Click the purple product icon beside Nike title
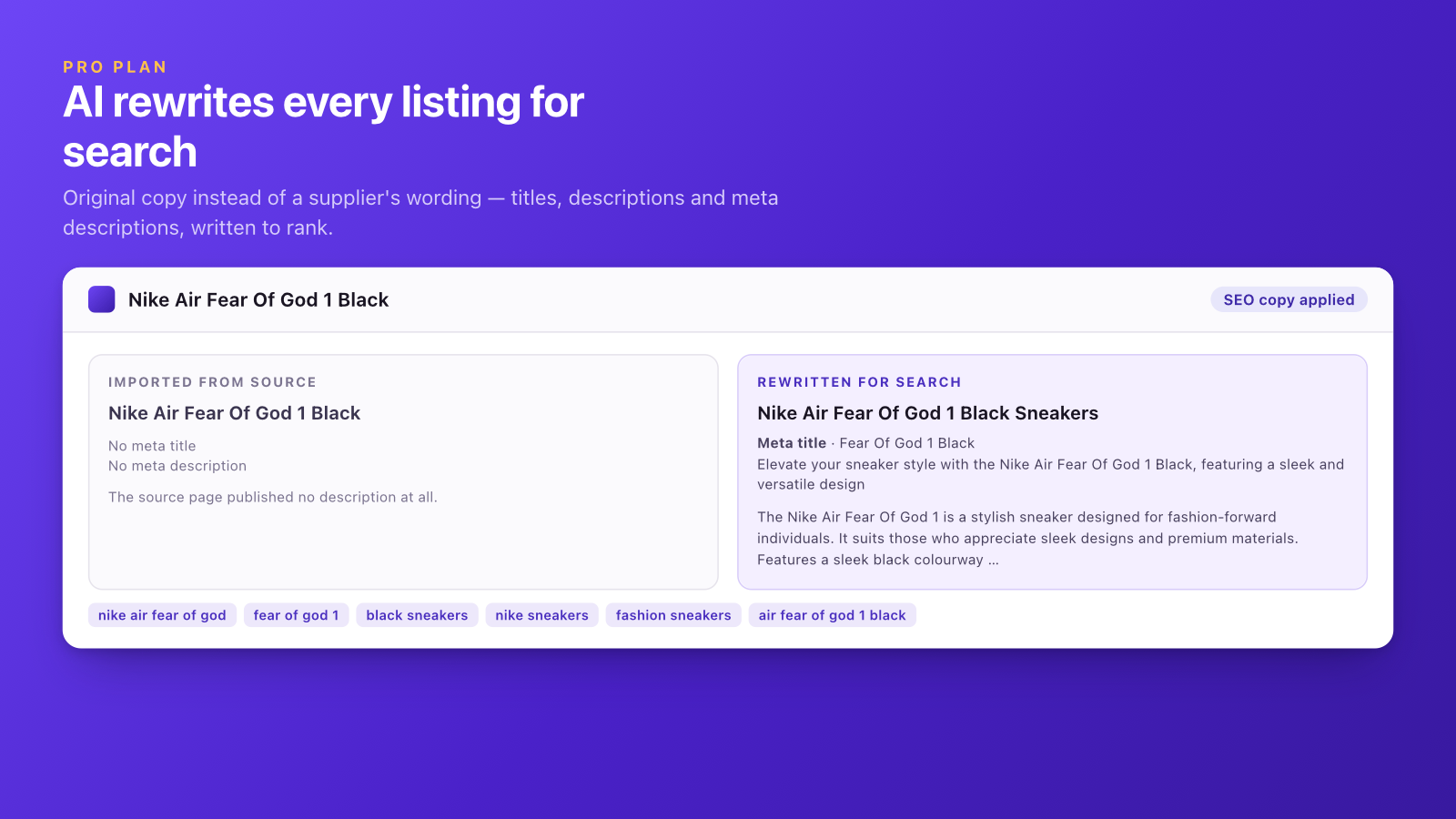1456x819 pixels. click(x=101, y=299)
